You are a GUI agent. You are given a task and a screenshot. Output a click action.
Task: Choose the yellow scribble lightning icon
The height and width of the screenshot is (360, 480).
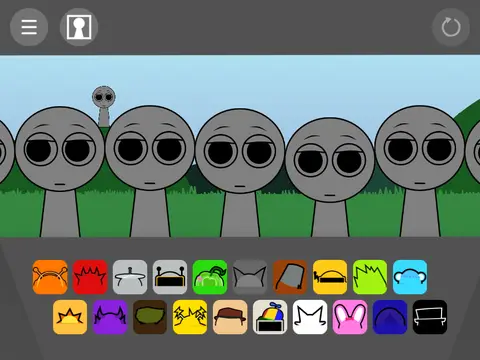click(x=190, y=317)
